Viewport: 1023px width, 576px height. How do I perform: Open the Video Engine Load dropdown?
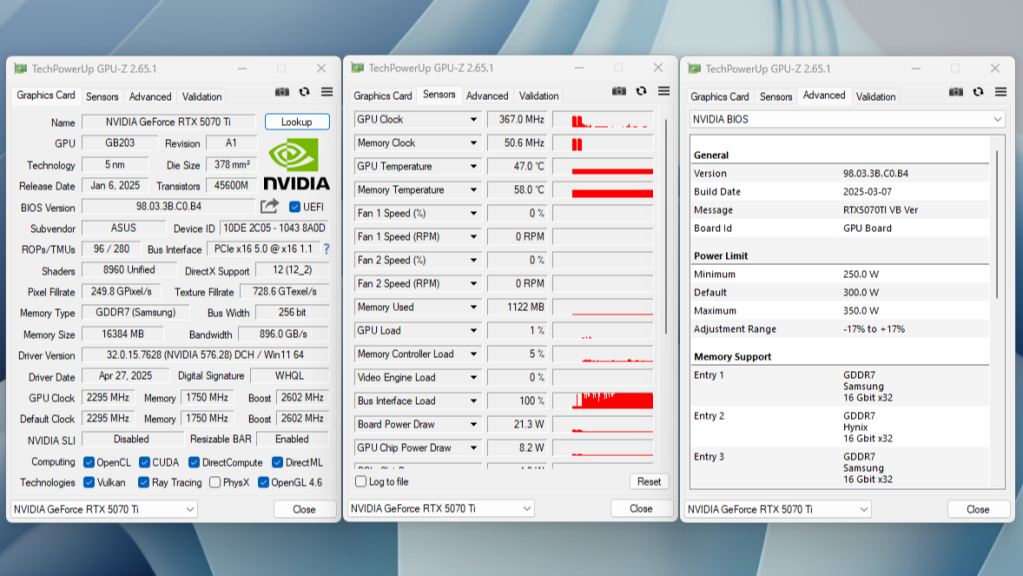(473, 378)
